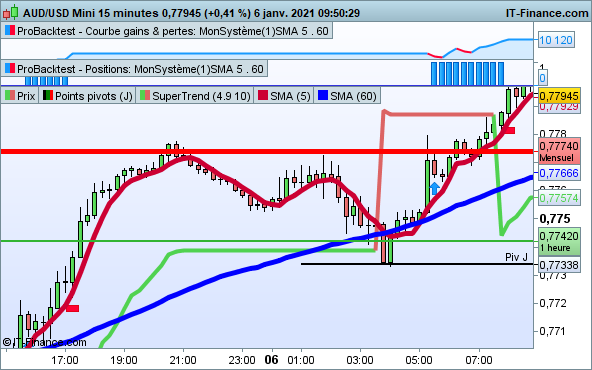
Task: Click the red Mensuel horizontal resistance line
Action: [x=267, y=151]
